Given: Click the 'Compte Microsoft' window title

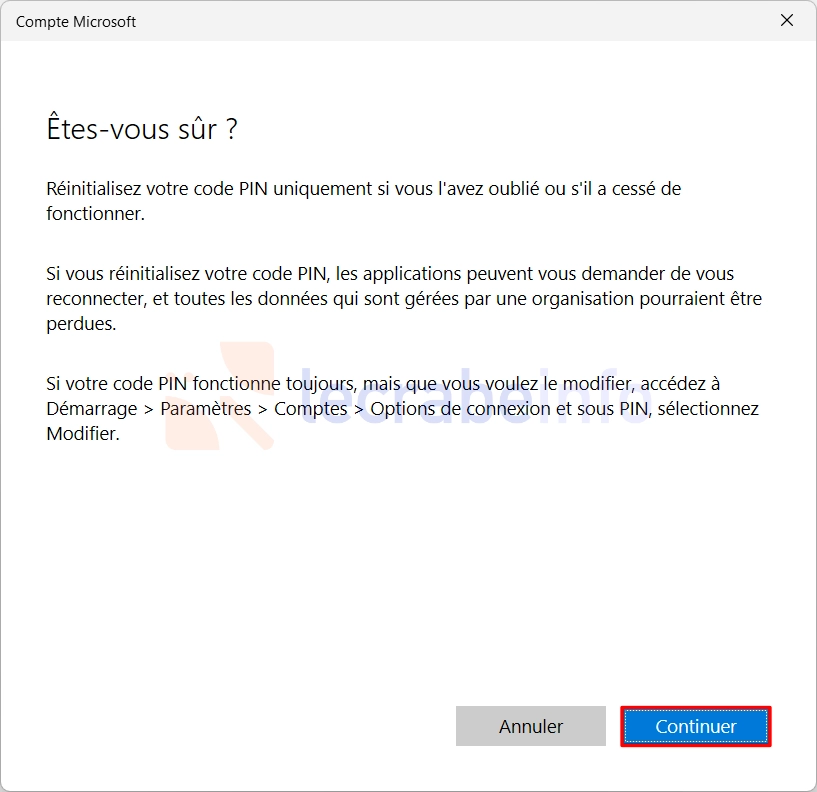Looking at the screenshot, I should (x=76, y=22).
